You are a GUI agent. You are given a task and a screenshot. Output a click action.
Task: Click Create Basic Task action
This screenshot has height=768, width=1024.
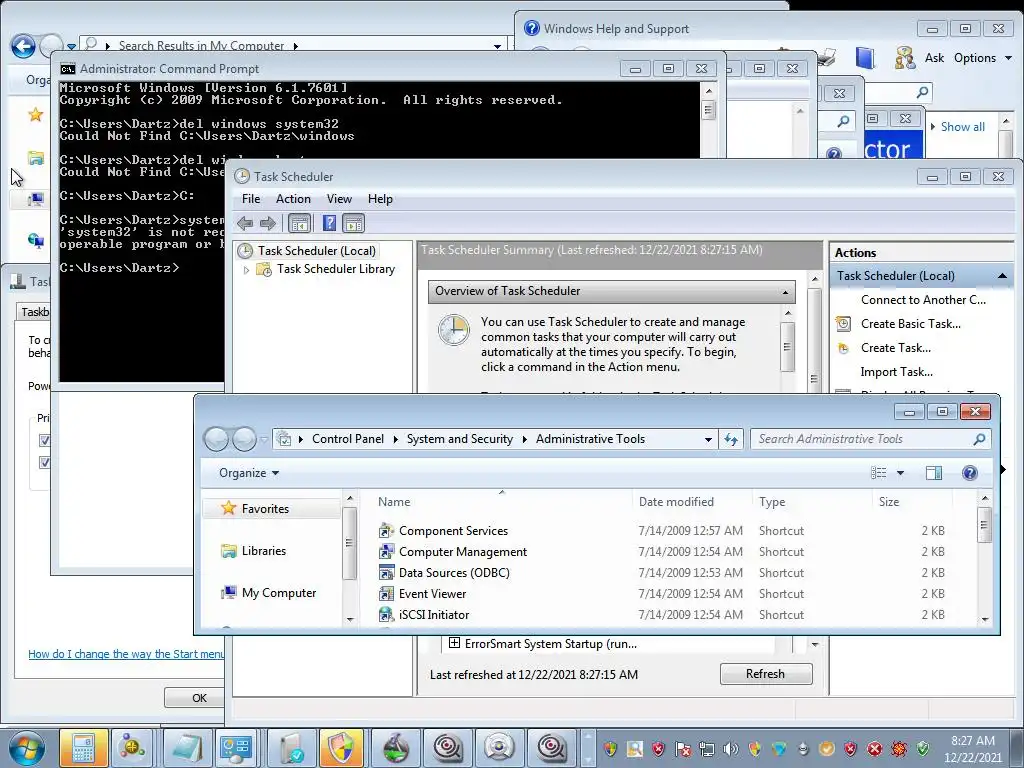click(x=910, y=324)
